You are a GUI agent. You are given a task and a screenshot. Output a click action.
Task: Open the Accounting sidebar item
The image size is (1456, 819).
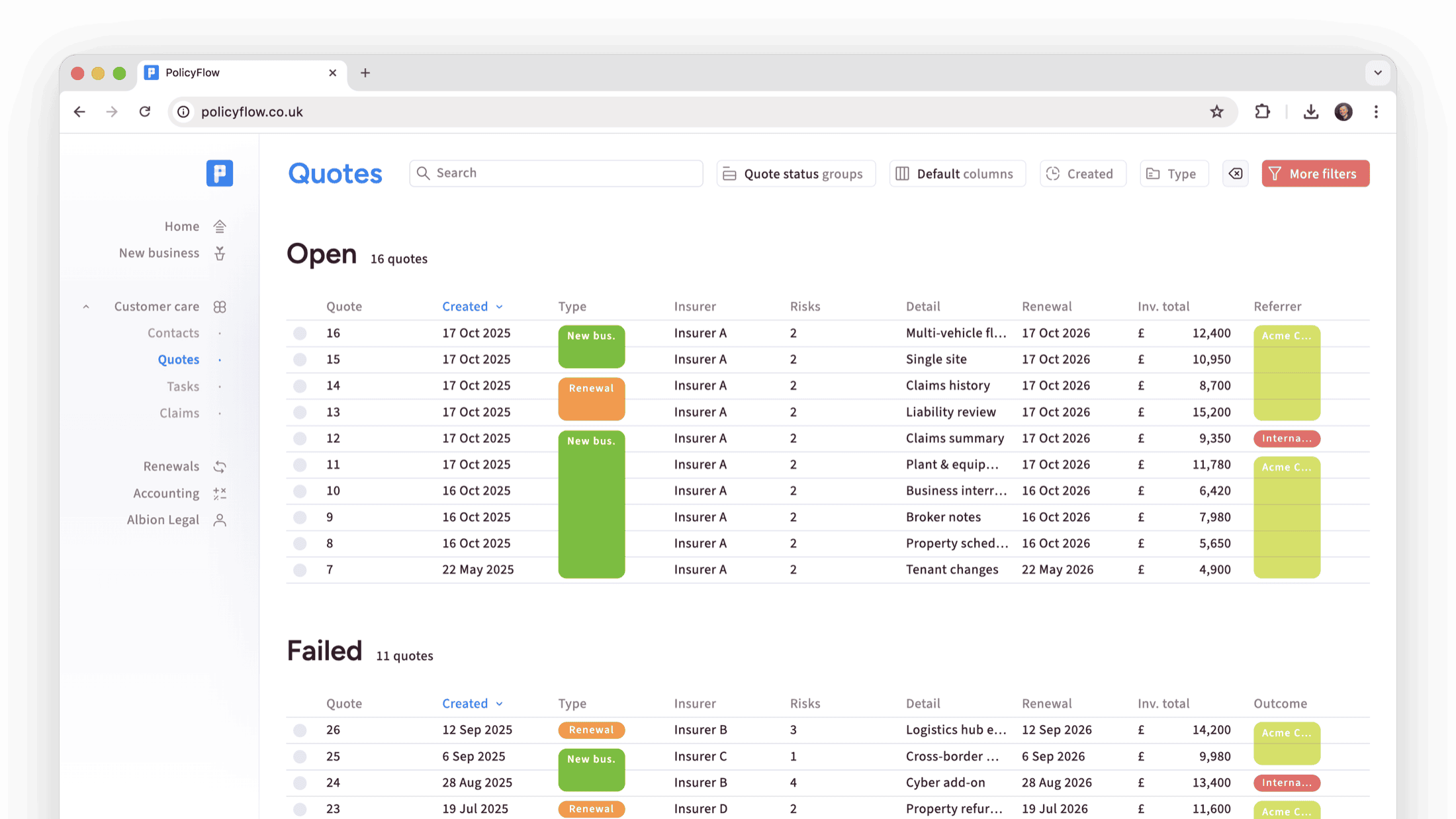[x=166, y=493]
